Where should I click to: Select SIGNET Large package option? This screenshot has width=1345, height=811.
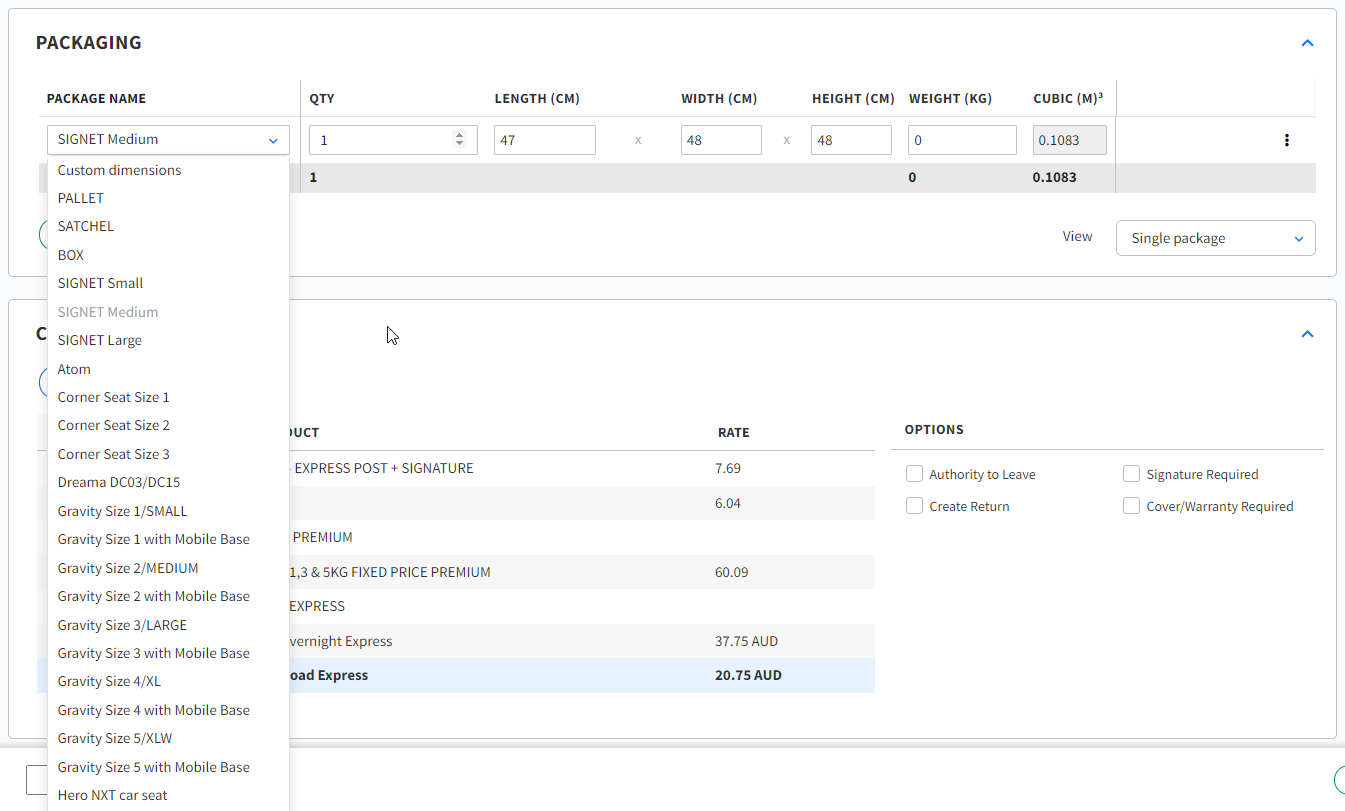pos(168,340)
